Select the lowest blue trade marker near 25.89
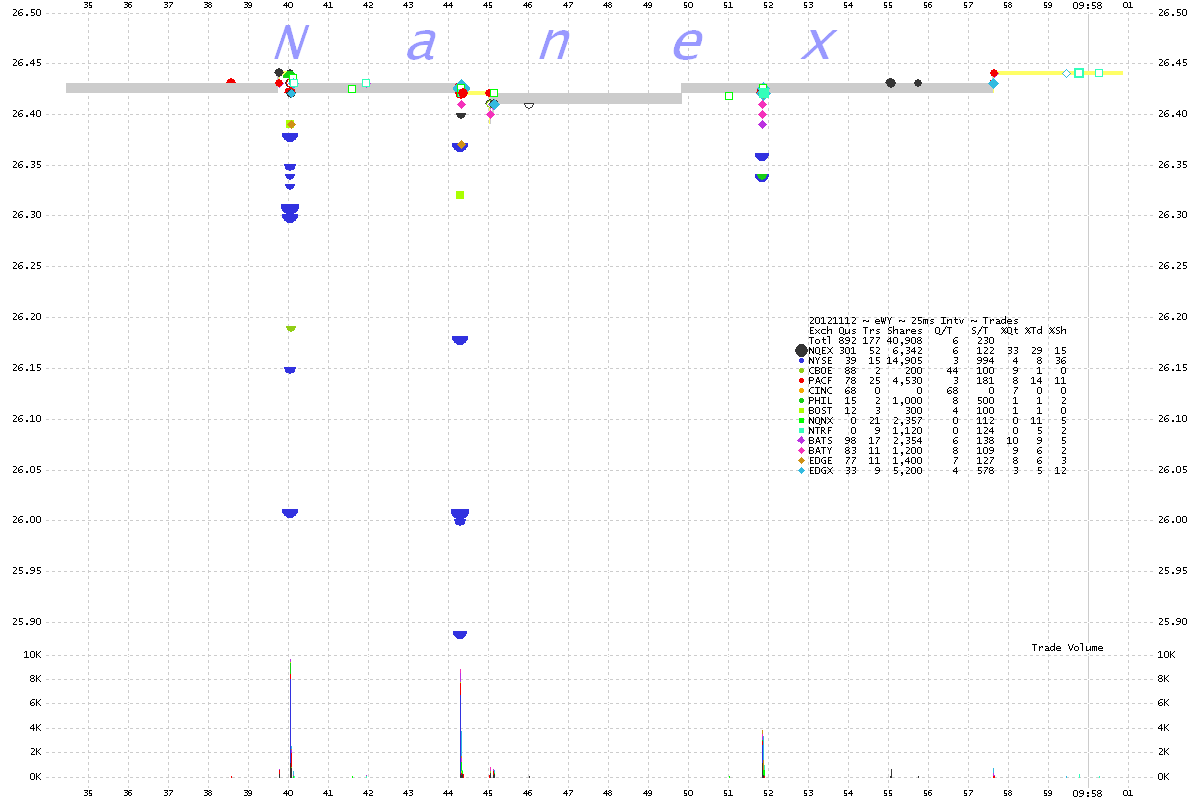1200x800 pixels. point(460,634)
